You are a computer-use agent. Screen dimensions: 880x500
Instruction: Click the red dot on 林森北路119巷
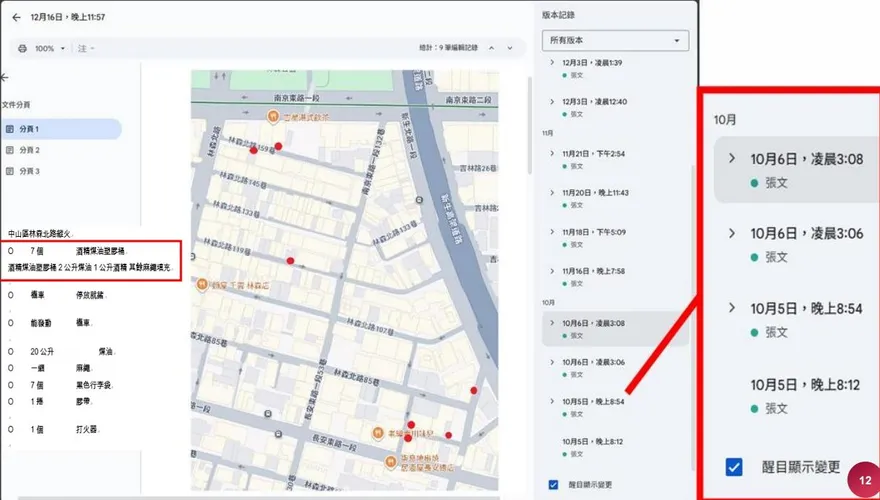290,260
